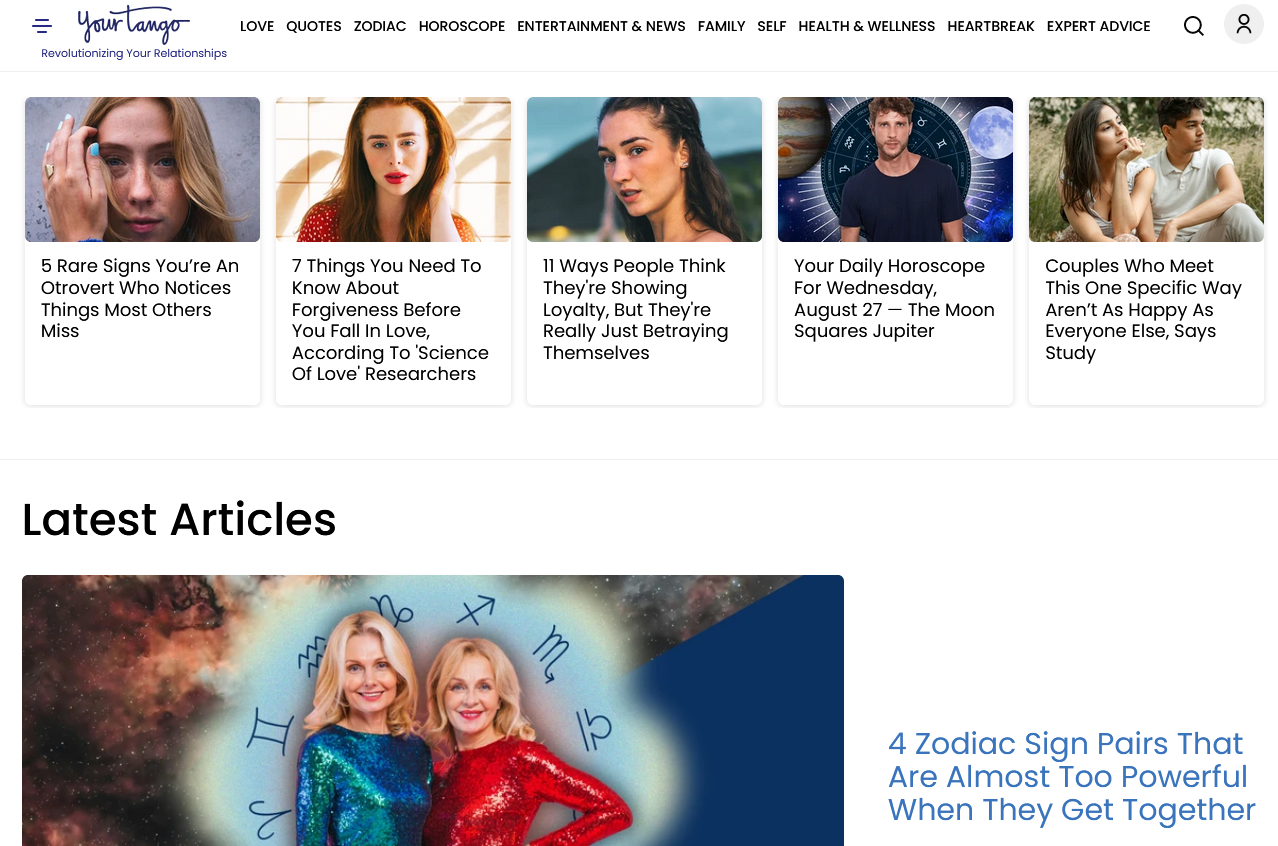Open the SELF menu item
Screen dimensions: 1278x846
pos(772,26)
